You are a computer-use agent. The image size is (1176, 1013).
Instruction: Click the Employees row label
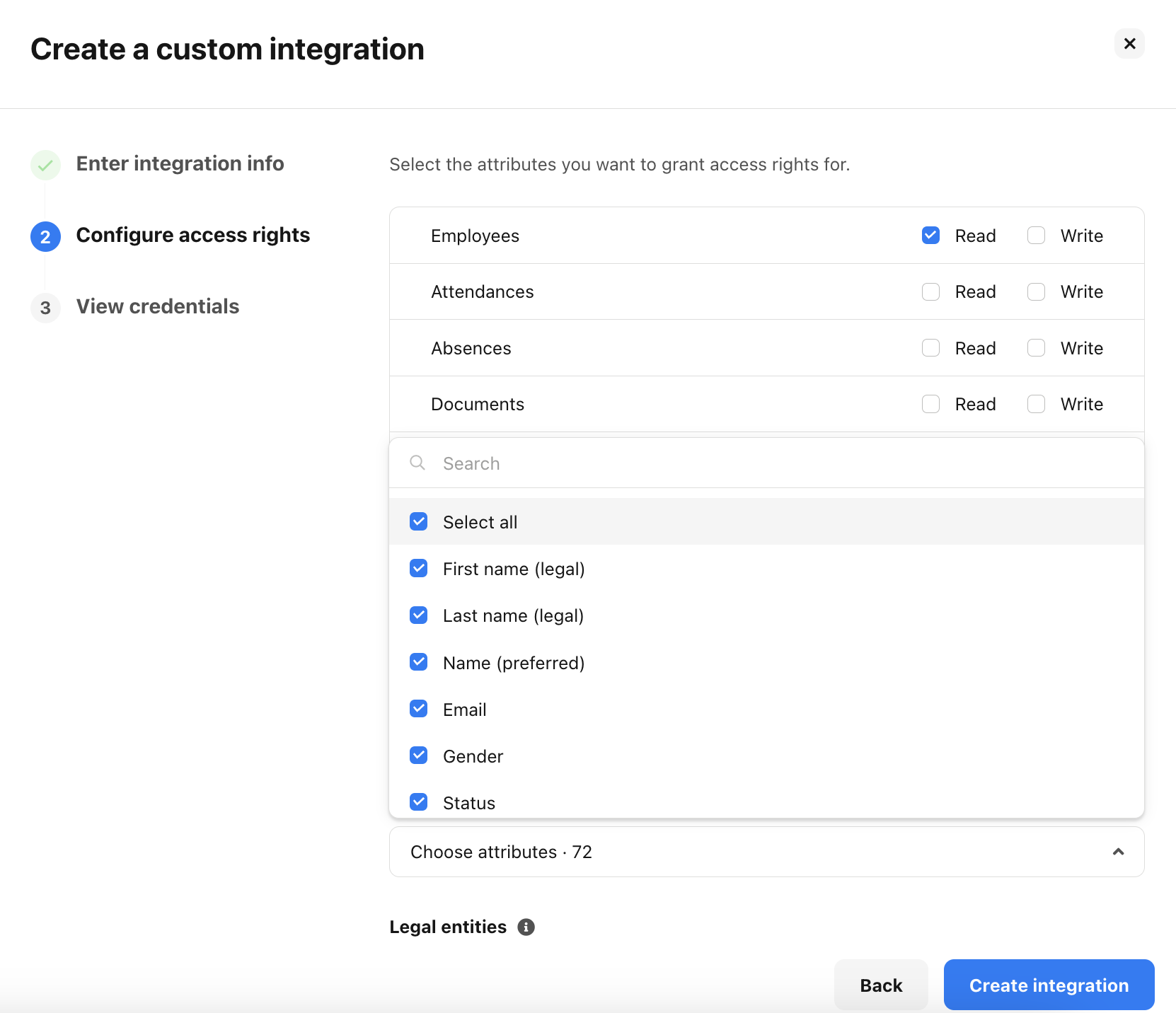pyautogui.click(x=475, y=236)
